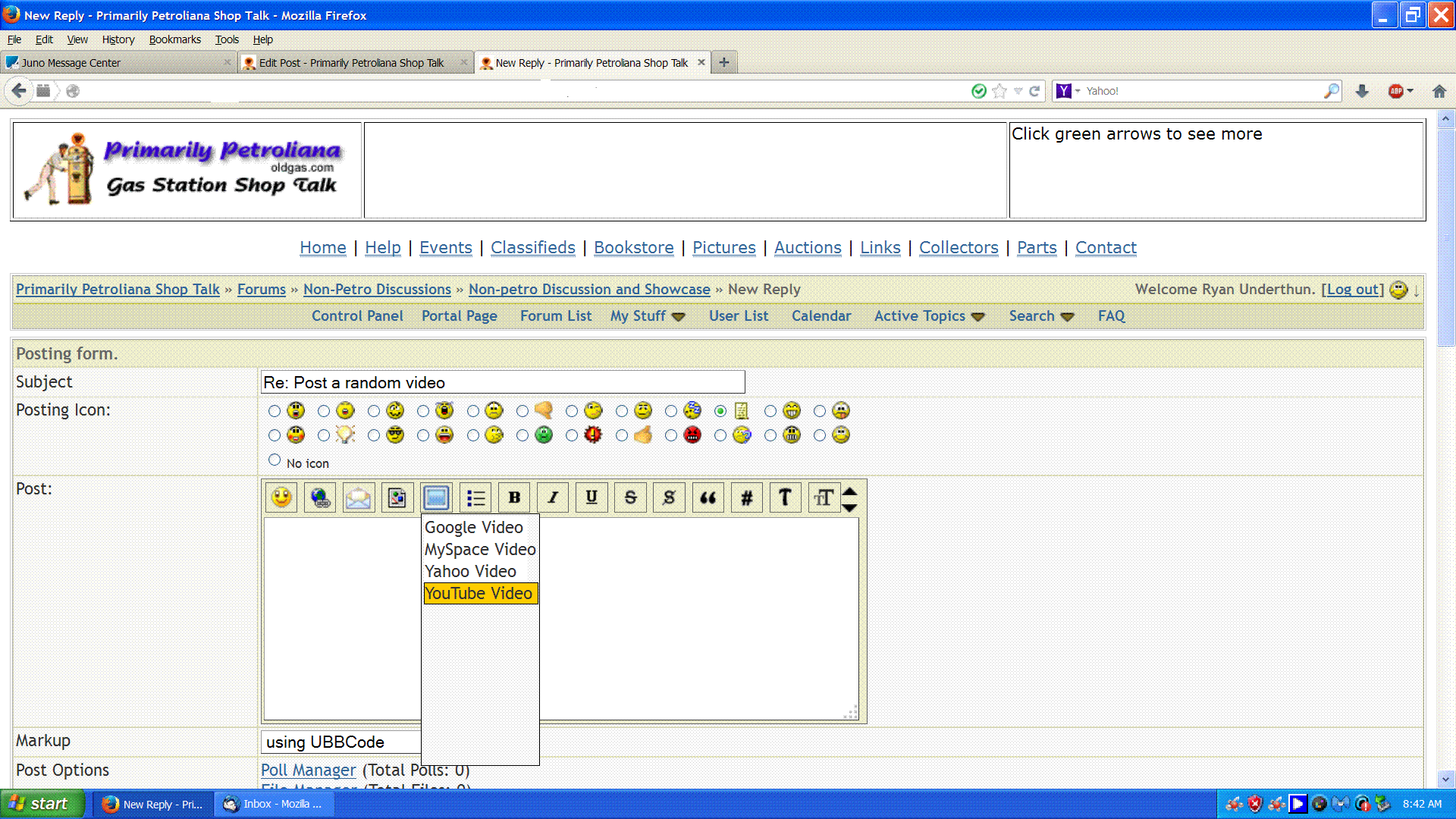Open the Adblock Plus dropdown arrow
Viewport: 1456px width, 819px height.
(1410, 91)
